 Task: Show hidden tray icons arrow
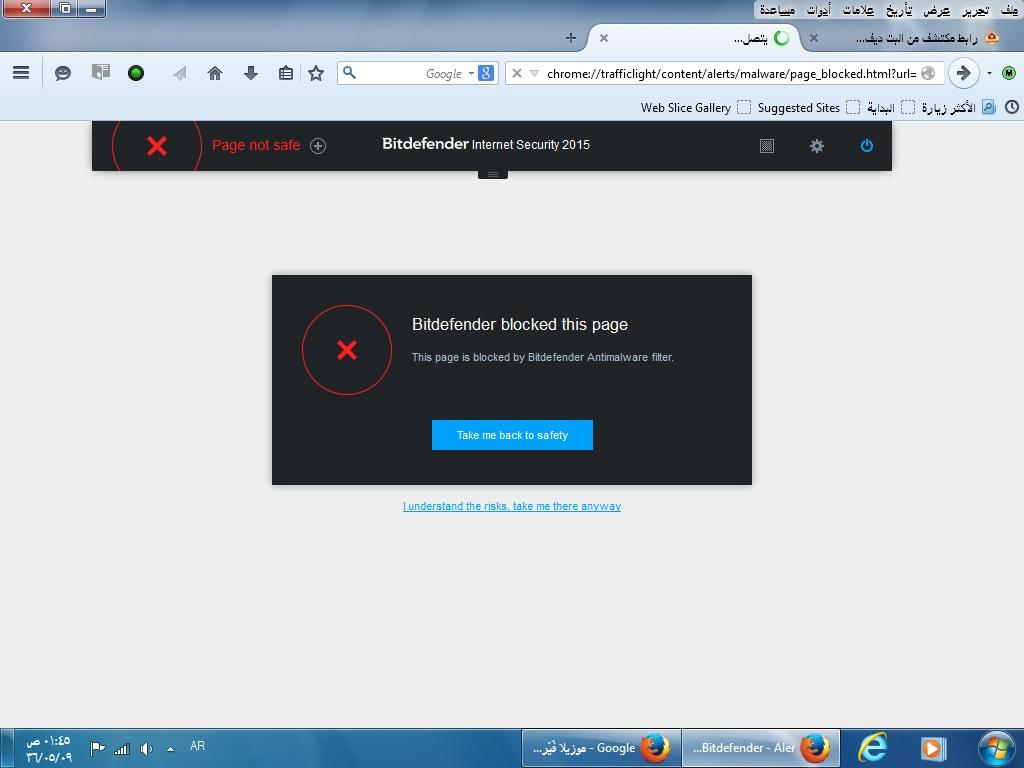click(170, 749)
